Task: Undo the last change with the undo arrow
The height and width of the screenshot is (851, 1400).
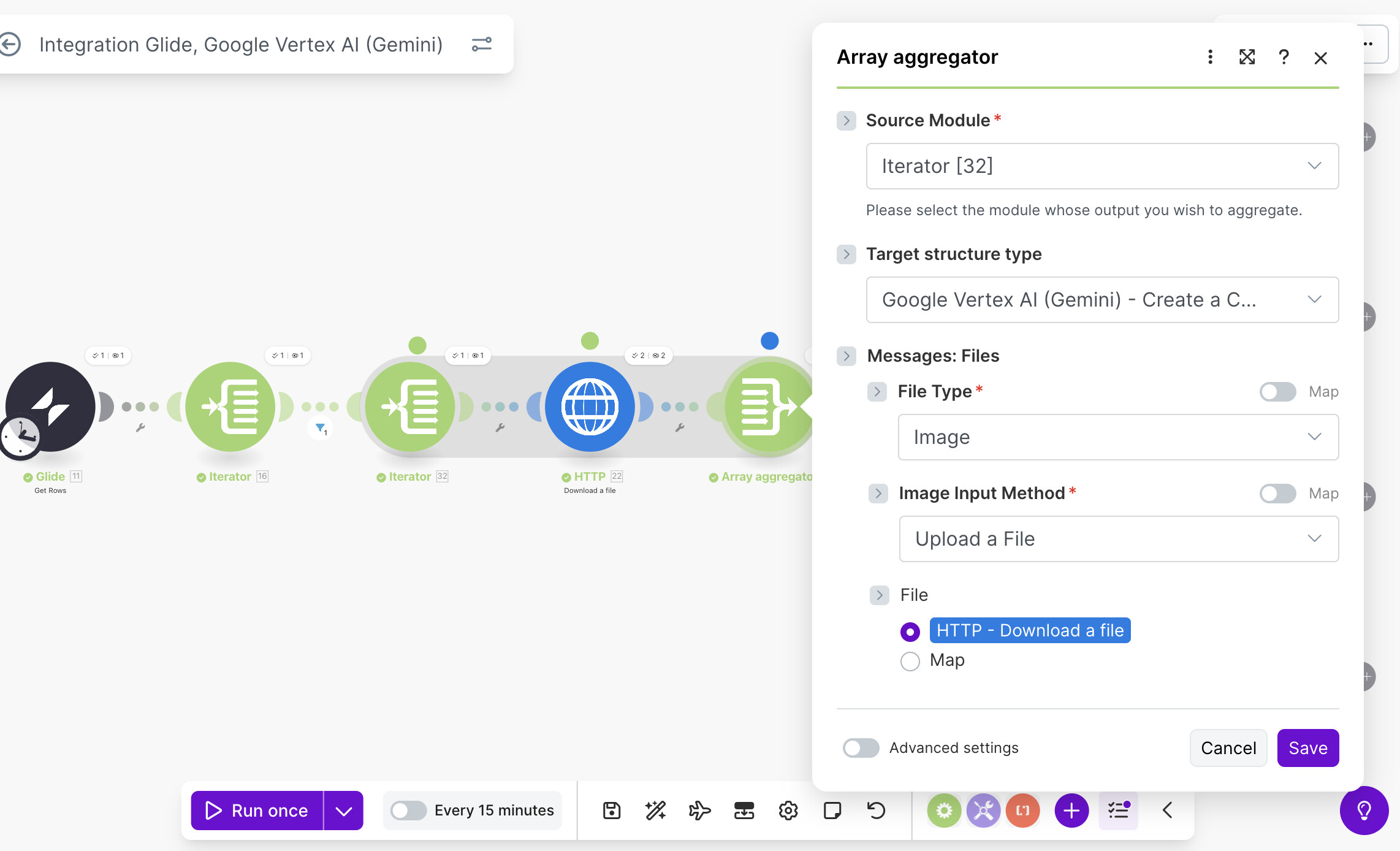Action: (876, 810)
